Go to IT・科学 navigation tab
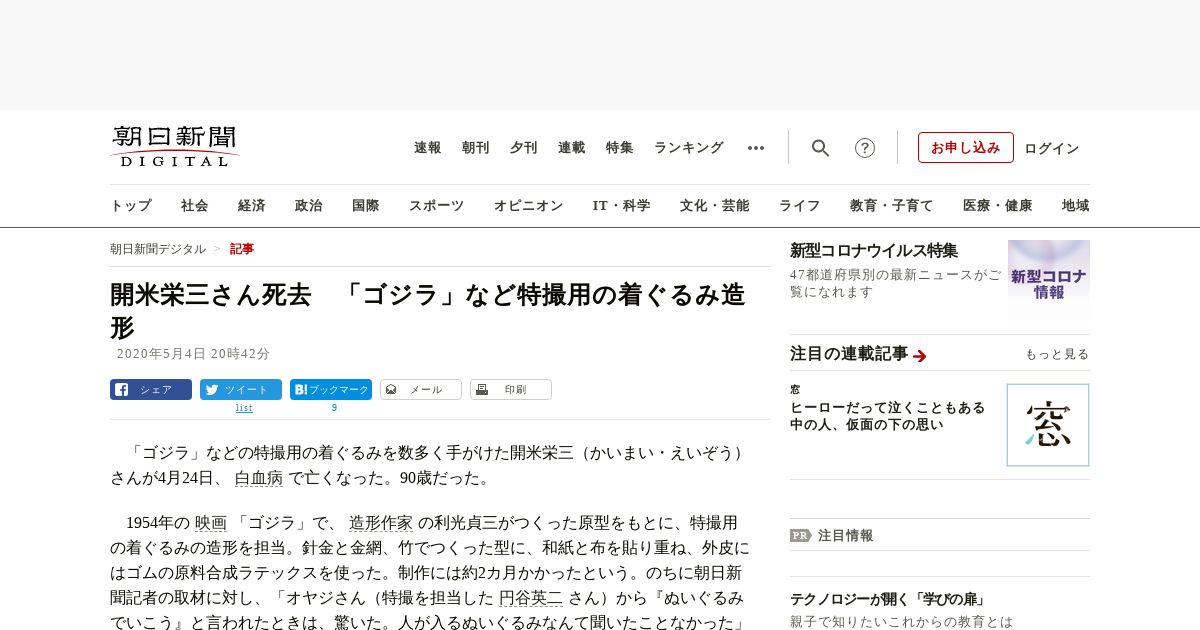 click(x=622, y=206)
